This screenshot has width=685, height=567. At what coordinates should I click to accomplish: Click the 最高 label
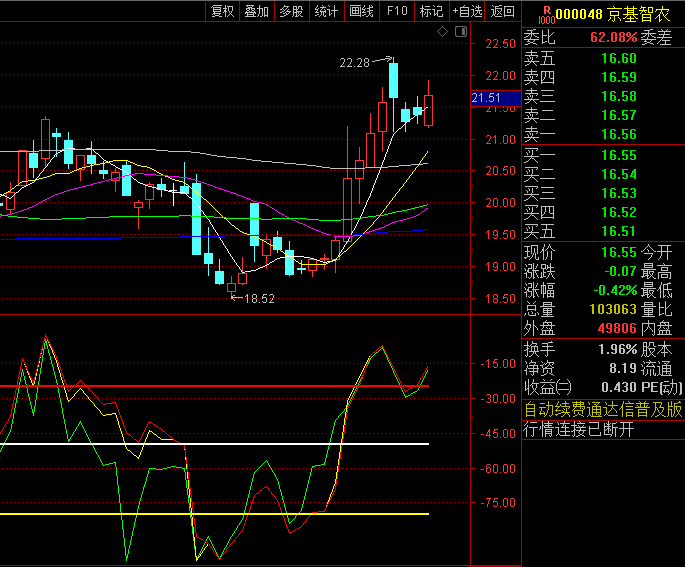pyautogui.click(x=656, y=271)
